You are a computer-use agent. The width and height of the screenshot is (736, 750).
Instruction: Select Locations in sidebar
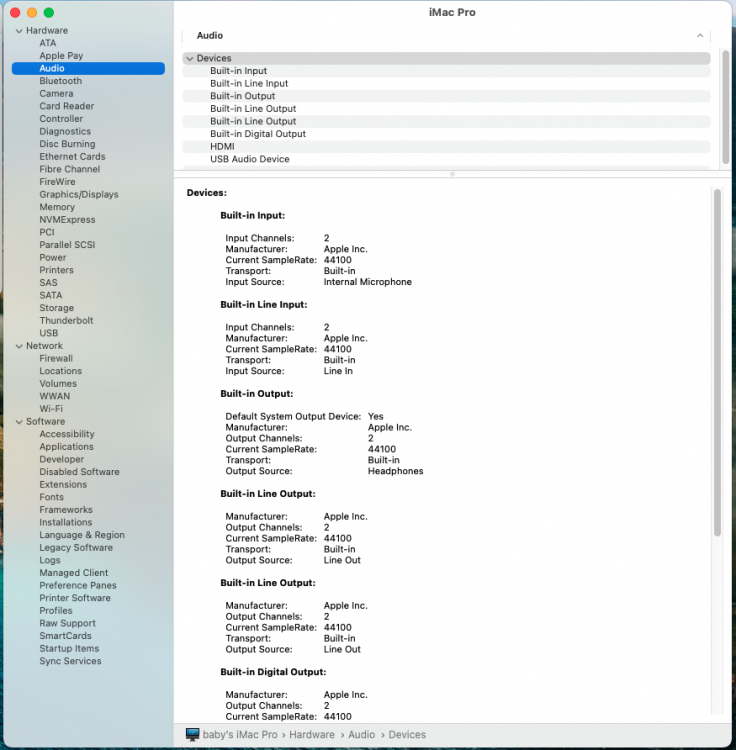[x=61, y=371]
